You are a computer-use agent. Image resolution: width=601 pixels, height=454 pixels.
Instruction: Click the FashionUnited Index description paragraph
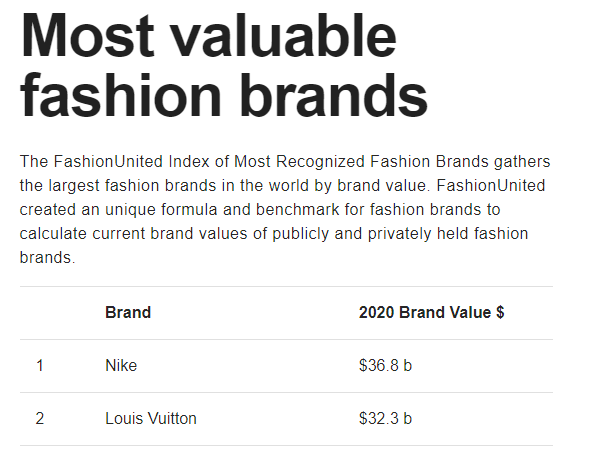(x=285, y=209)
